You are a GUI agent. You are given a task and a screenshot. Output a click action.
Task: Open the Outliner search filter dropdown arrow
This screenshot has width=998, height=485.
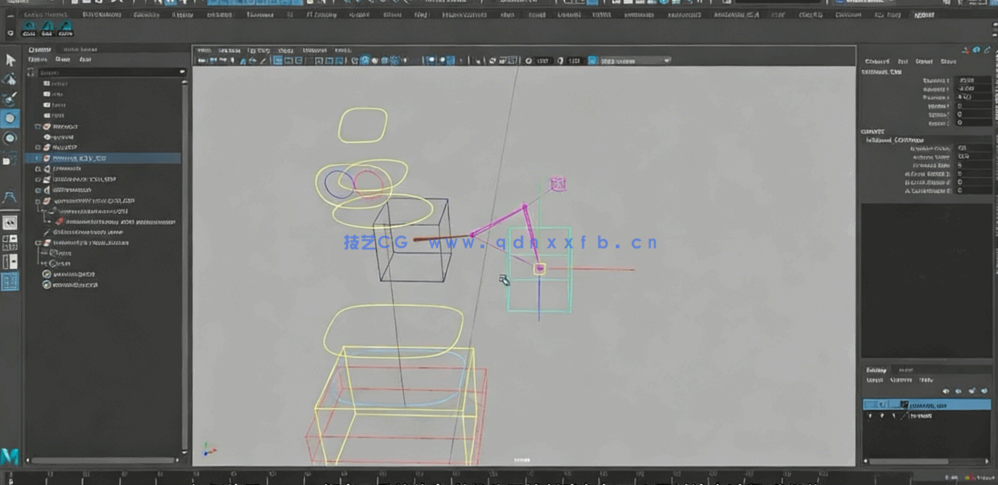click(x=182, y=72)
